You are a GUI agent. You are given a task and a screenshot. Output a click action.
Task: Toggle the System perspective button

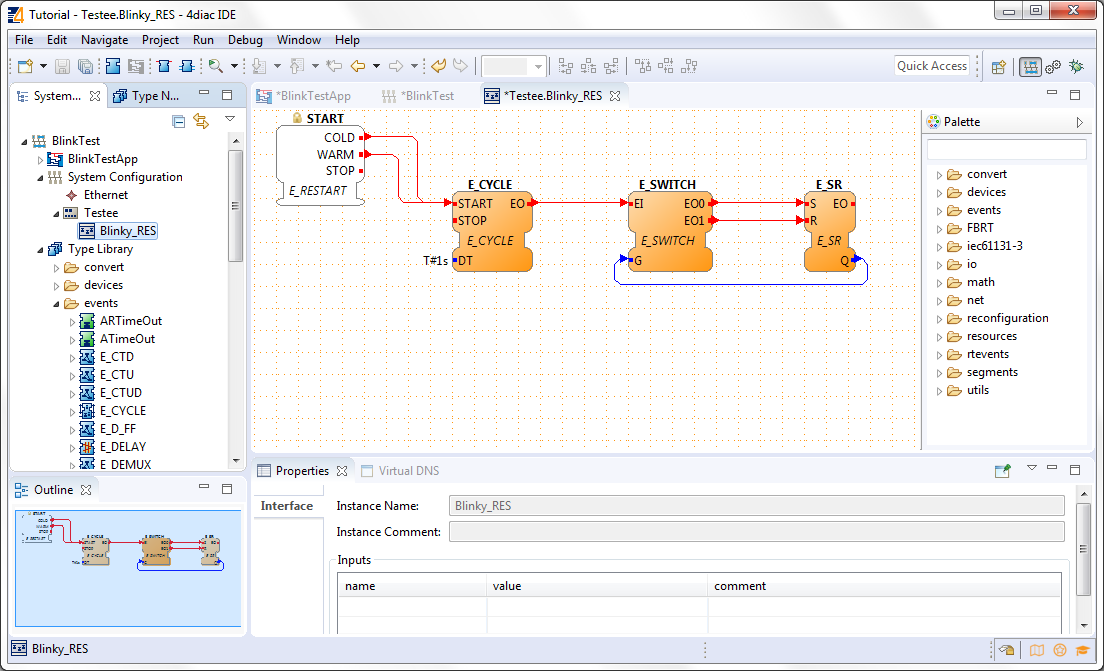point(1029,66)
